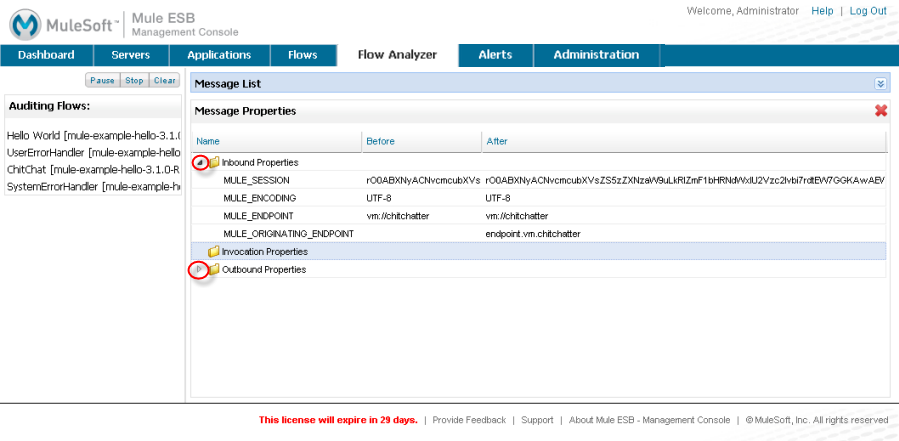The width and height of the screenshot is (899, 441).
Task: Click the After vm://chitchatter value
Action: pyautogui.click(x=517, y=216)
